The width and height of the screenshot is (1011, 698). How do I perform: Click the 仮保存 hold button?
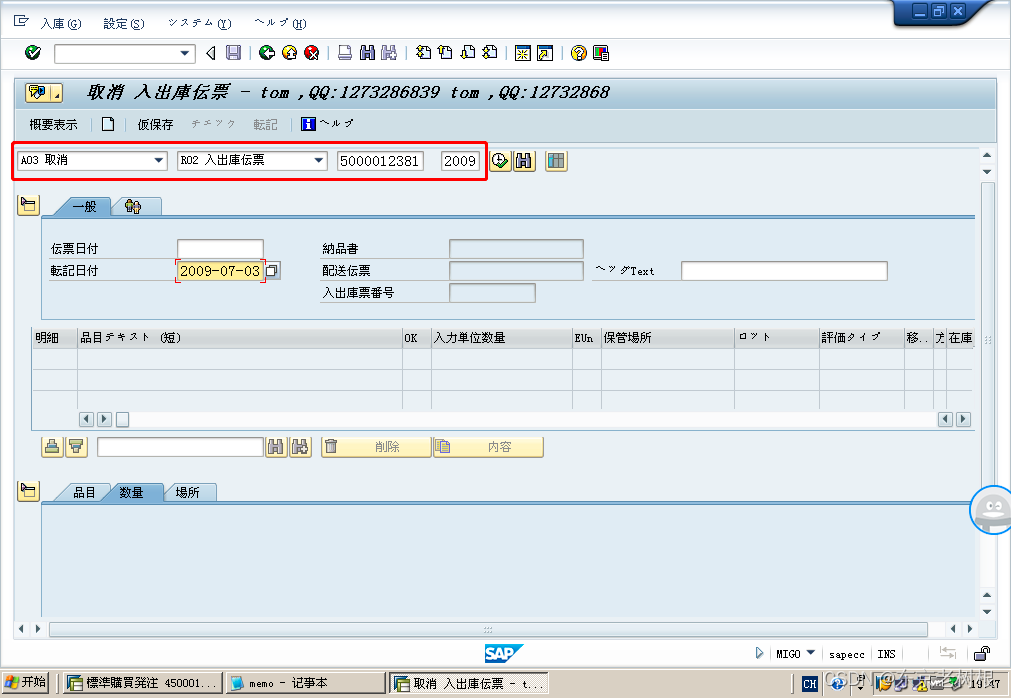click(155, 125)
